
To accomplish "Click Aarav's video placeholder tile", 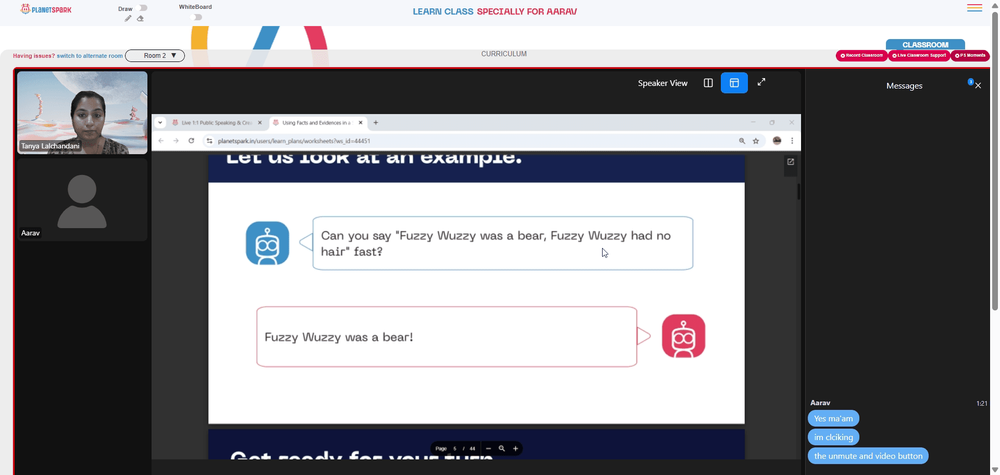I will [82, 200].
